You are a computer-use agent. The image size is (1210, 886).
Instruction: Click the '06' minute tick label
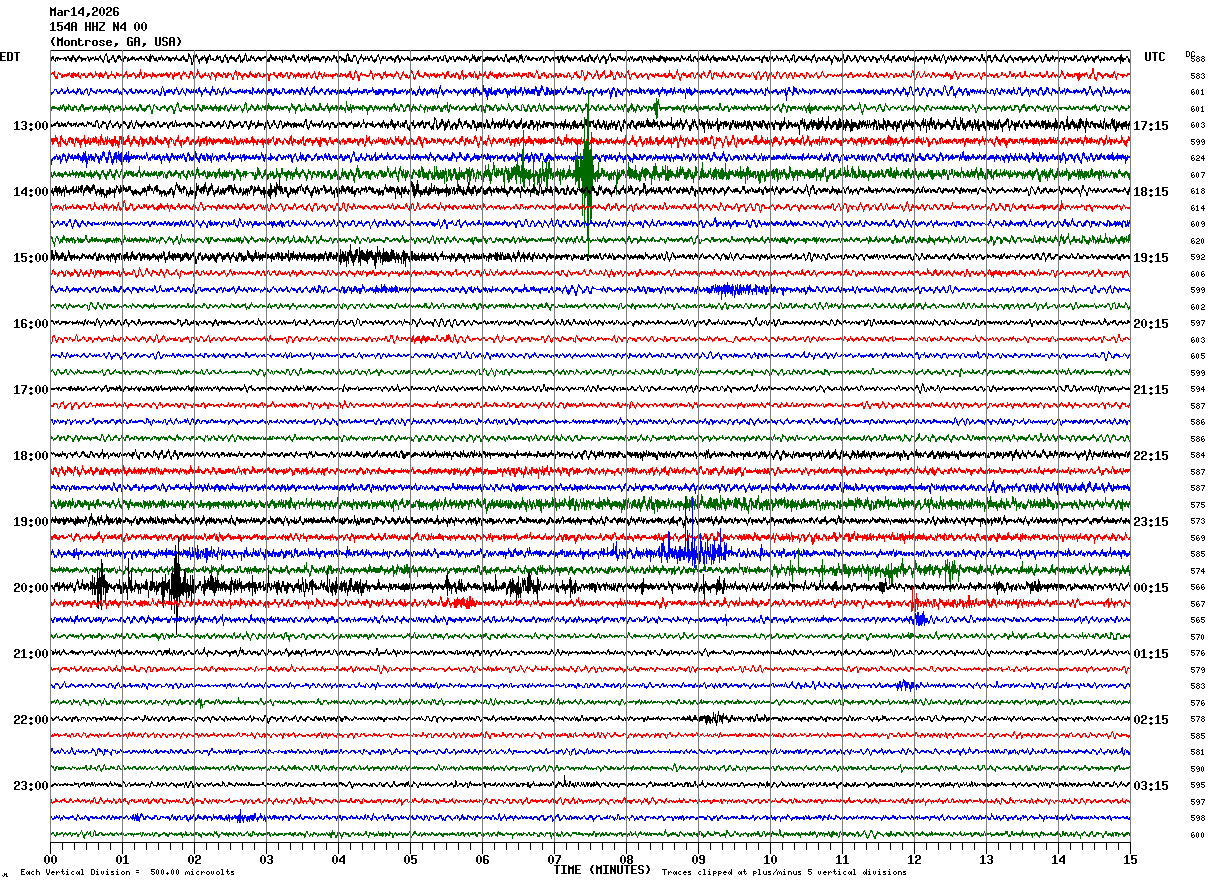(482, 859)
